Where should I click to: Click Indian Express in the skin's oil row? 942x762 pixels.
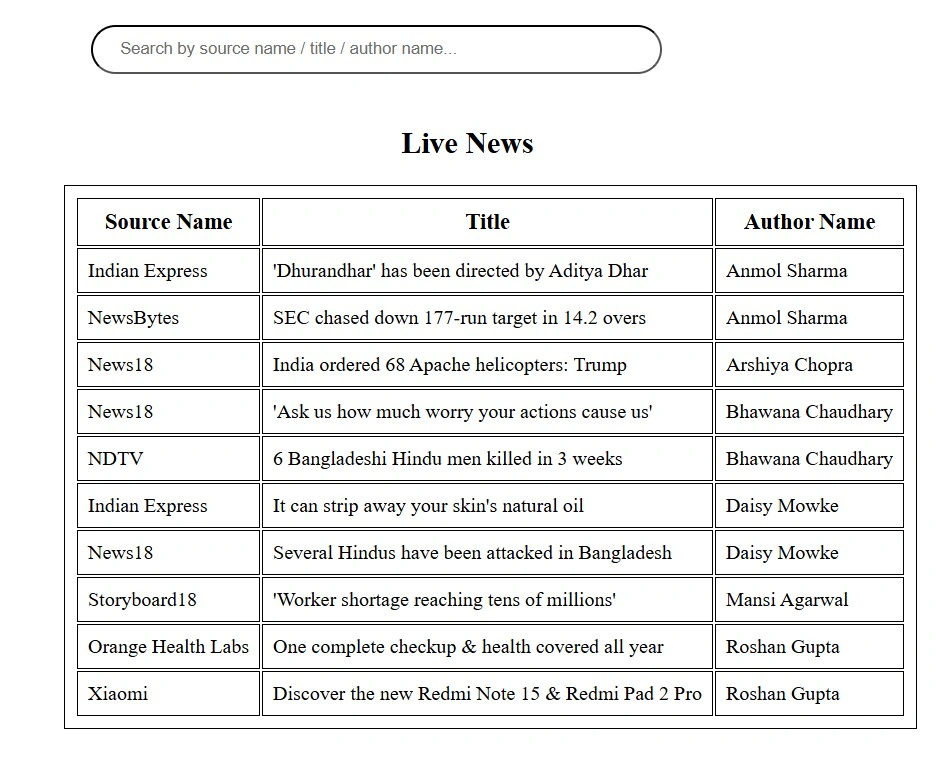[168, 506]
